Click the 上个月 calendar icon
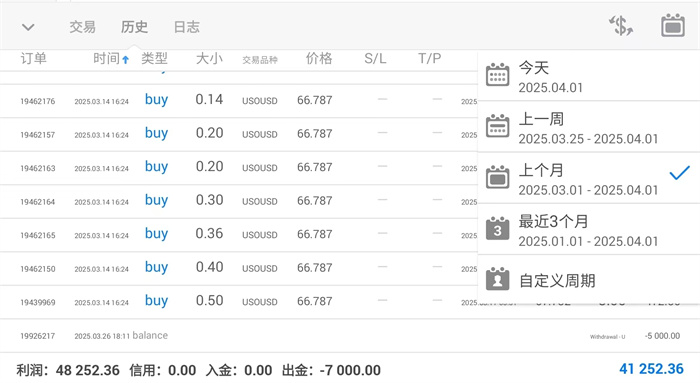 coord(497,177)
